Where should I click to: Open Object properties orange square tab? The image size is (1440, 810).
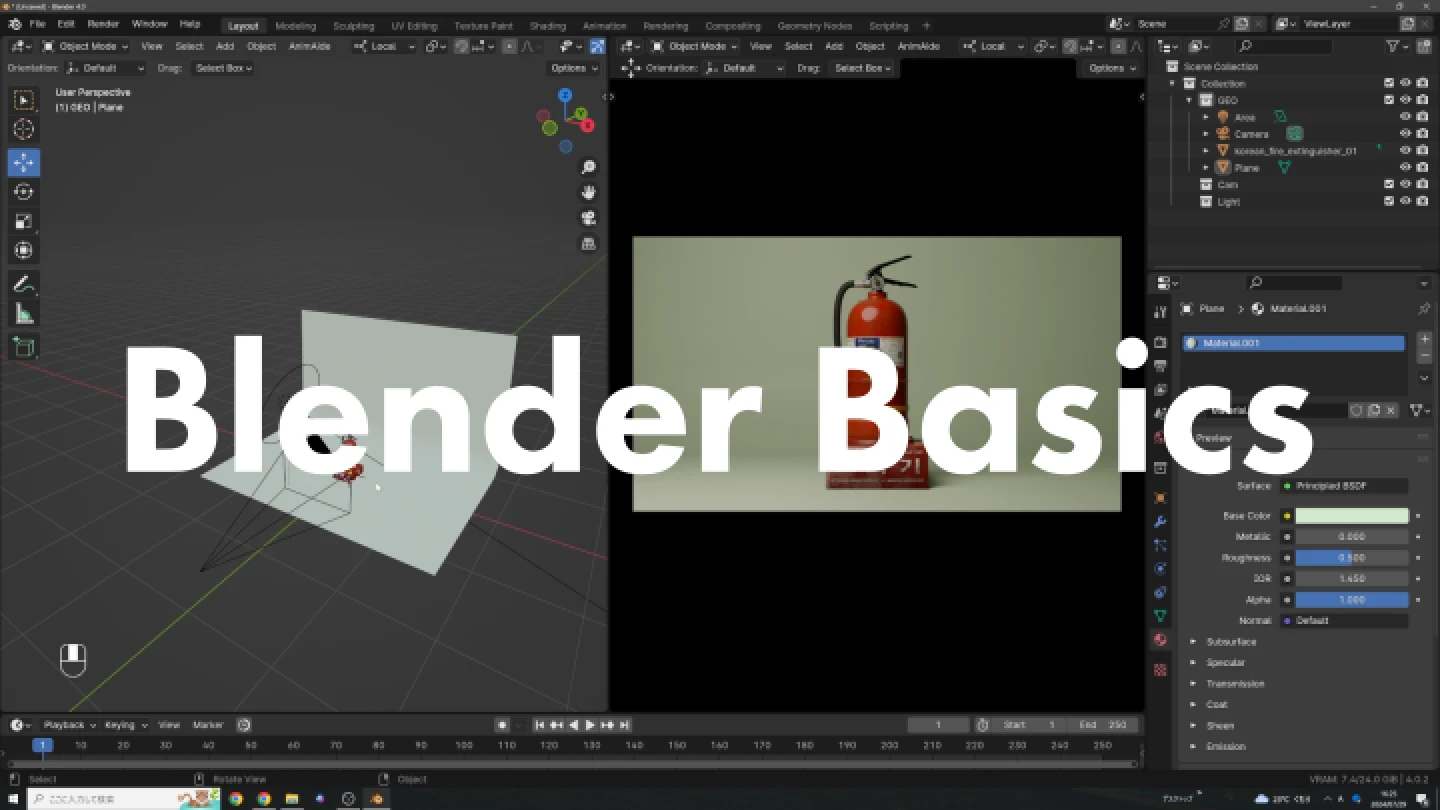[1160, 498]
